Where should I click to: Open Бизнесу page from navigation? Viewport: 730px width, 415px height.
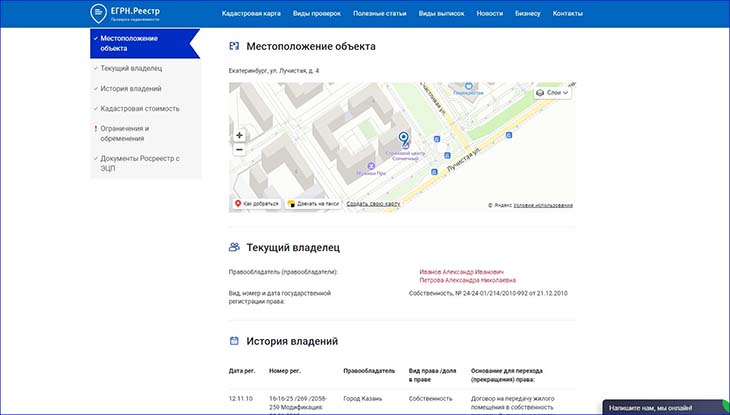pos(527,14)
